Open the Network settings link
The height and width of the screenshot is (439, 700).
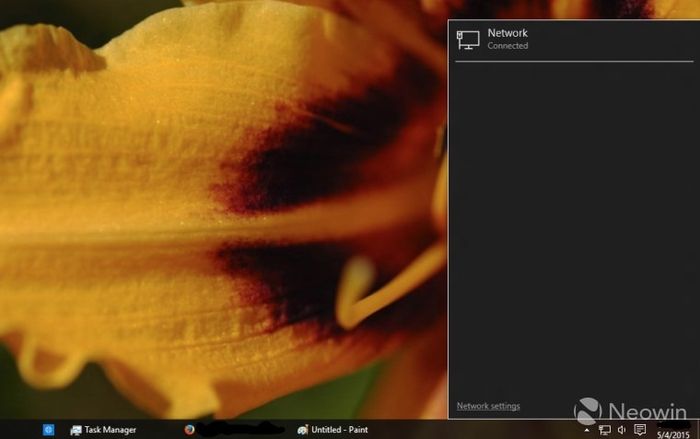click(x=488, y=406)
